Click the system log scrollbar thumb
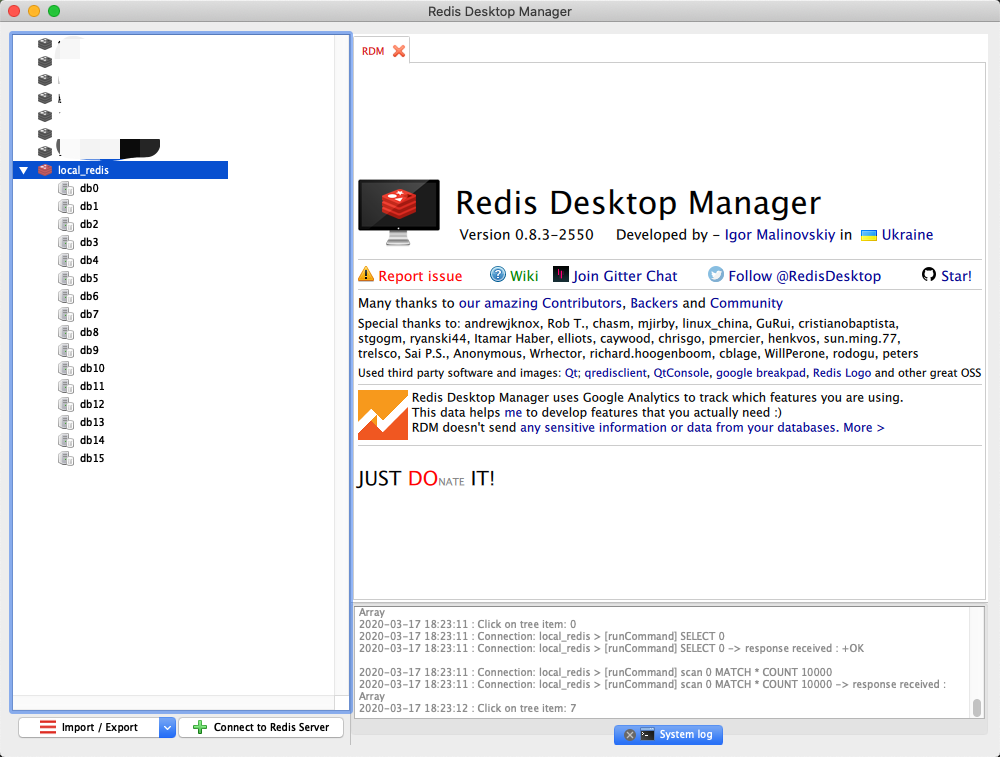Screen dimensions: 1000x757 [x=976, y=708]
